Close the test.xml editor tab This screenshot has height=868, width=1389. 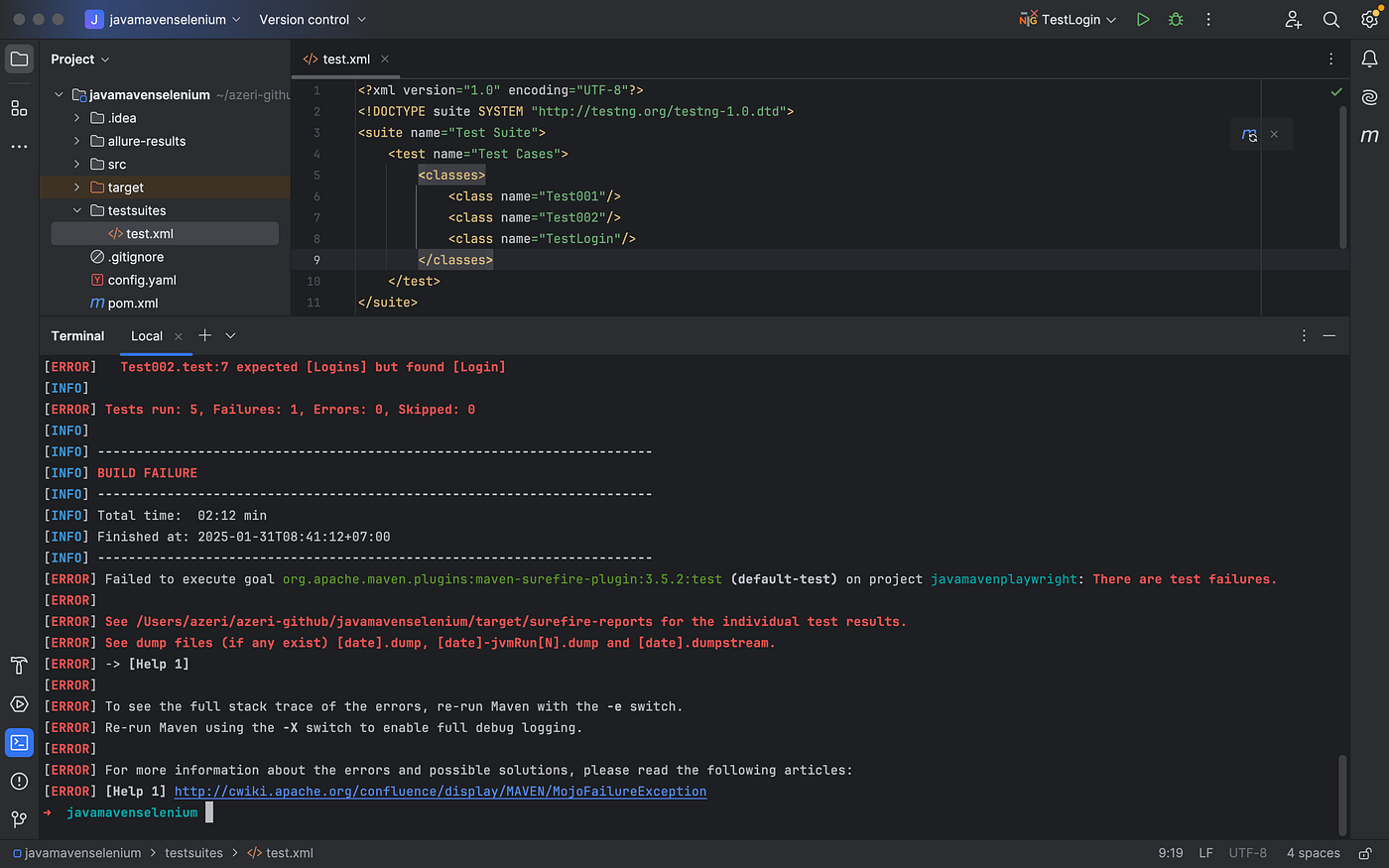[385, 60]
